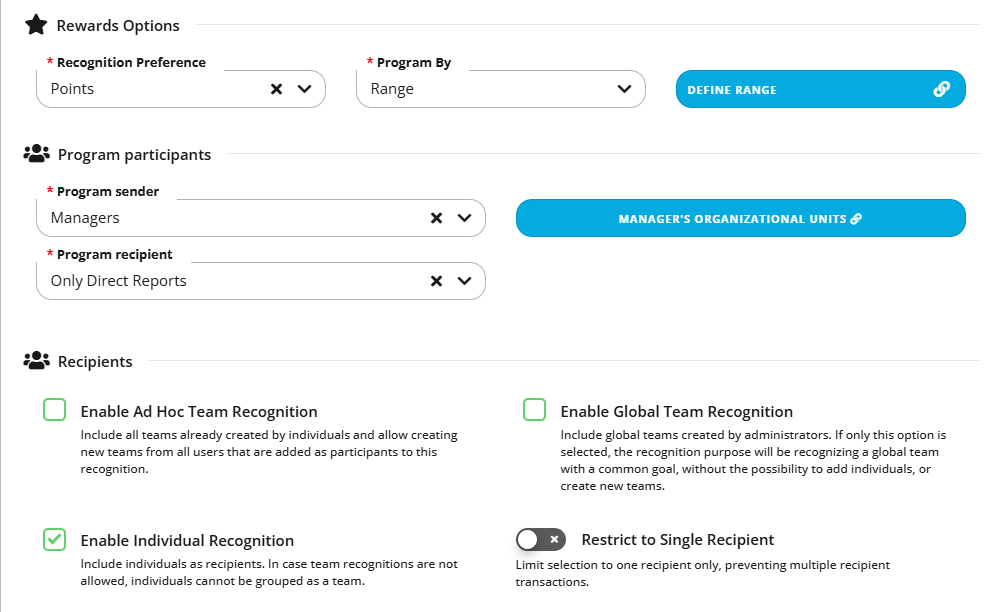The height and width of the screenshot is (612, 1001).
Task: Click the star icon beside Rewards Options
Action: tap(36, 25)
